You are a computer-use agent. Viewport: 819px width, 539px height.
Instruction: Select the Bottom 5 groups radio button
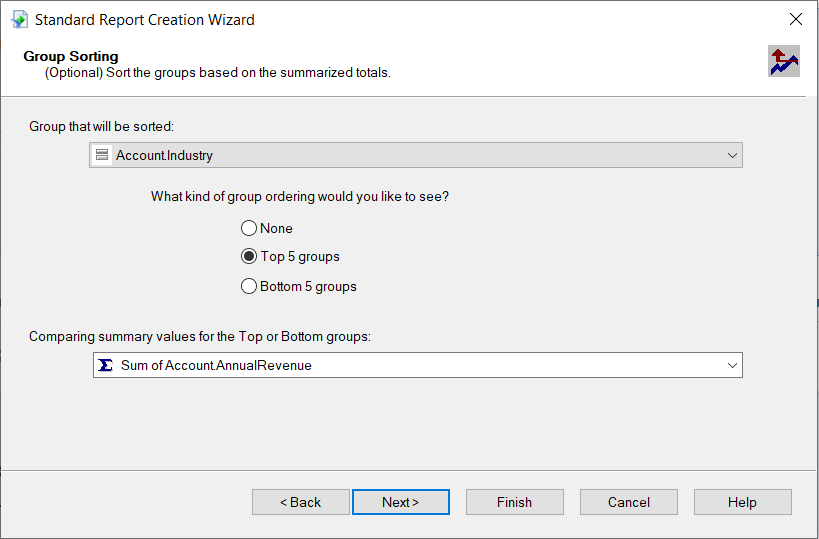(249, 286)
